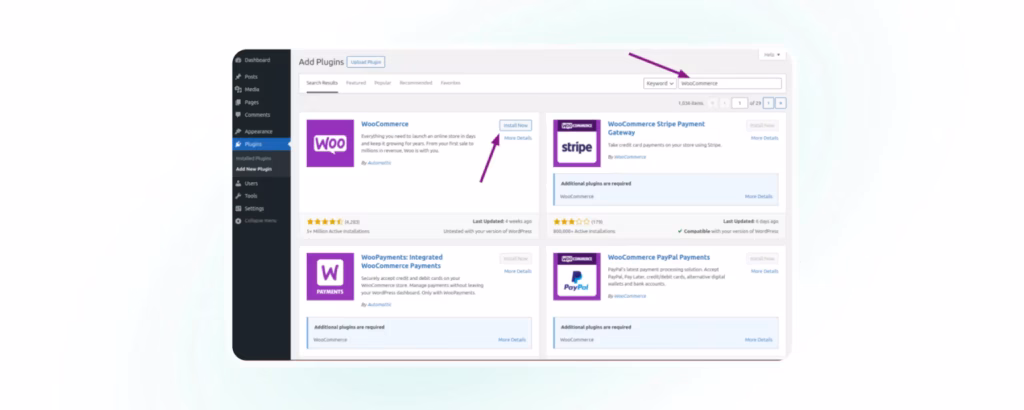Viewport: 1024px width, 410px height.
Task: Click the Comments bubble icon
Action: (x=238, y=115)
